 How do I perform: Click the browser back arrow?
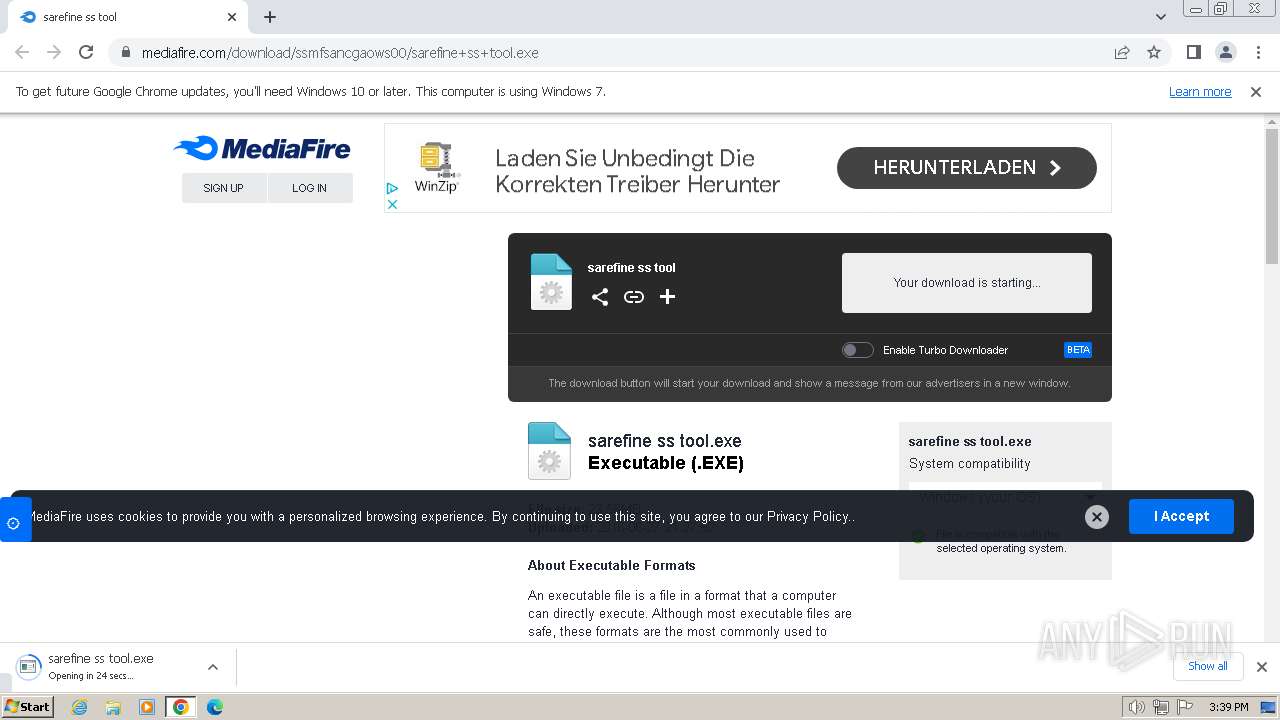coord(22,53)
